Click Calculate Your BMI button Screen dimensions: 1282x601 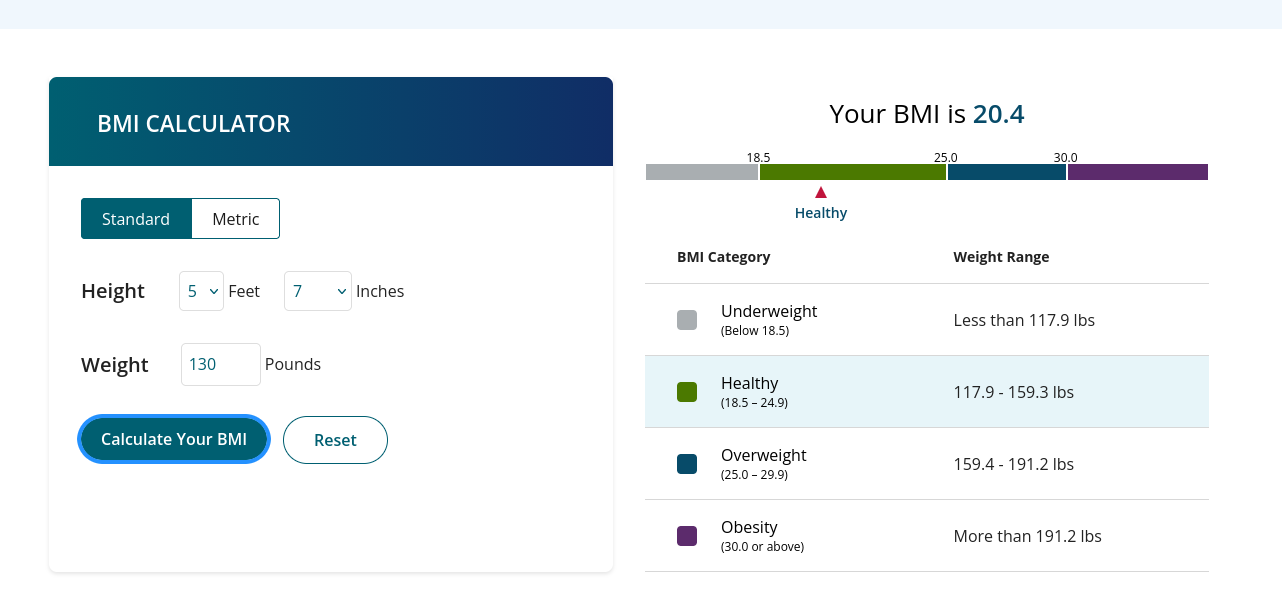pyautogui.click(x=174, y=439)
